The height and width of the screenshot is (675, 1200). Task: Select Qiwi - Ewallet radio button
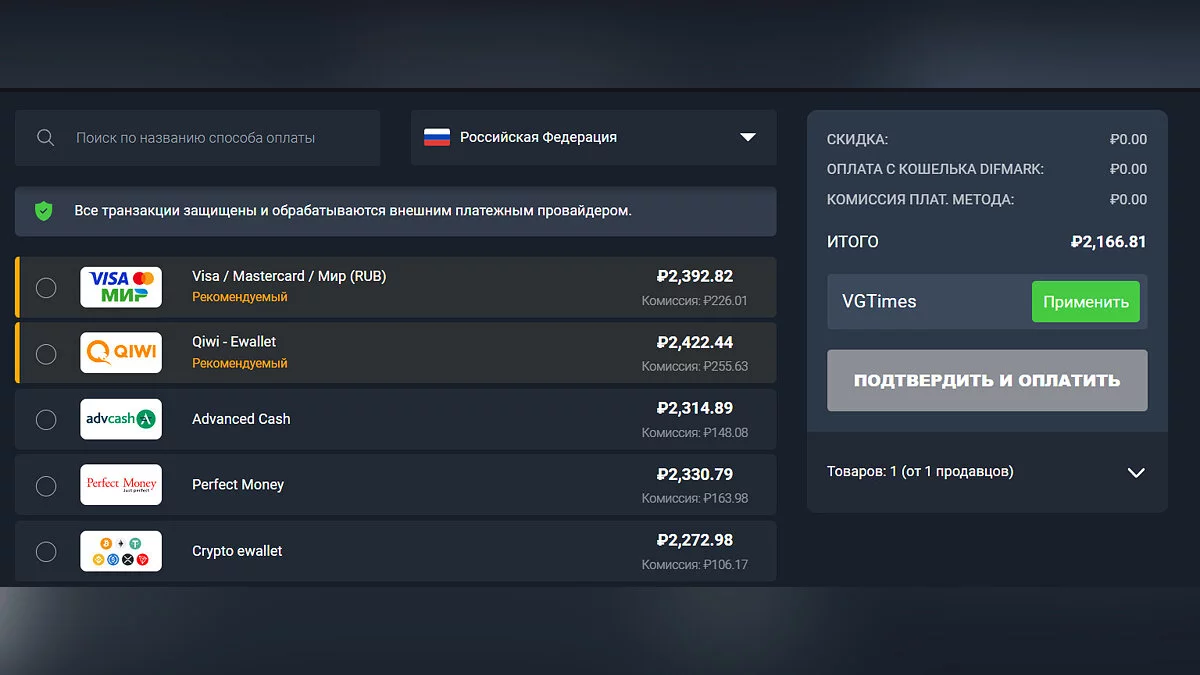click(46, 354)
